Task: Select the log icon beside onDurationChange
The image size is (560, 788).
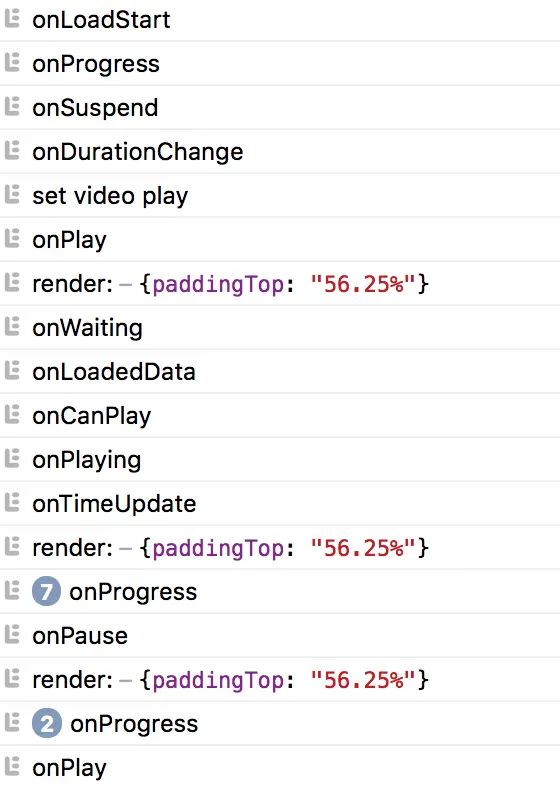Action: tap(12, 151)
